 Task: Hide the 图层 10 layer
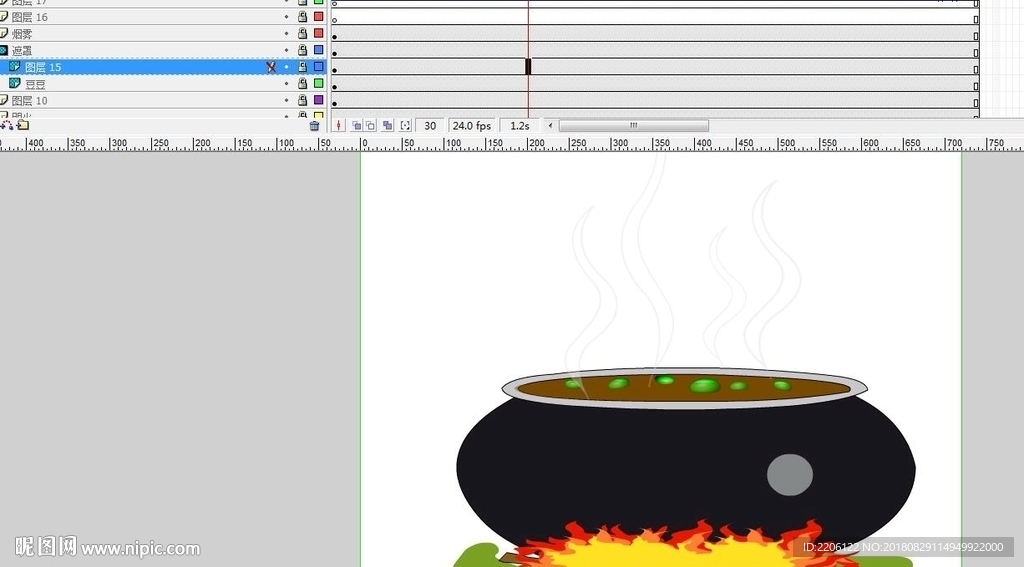pos(286,100)
